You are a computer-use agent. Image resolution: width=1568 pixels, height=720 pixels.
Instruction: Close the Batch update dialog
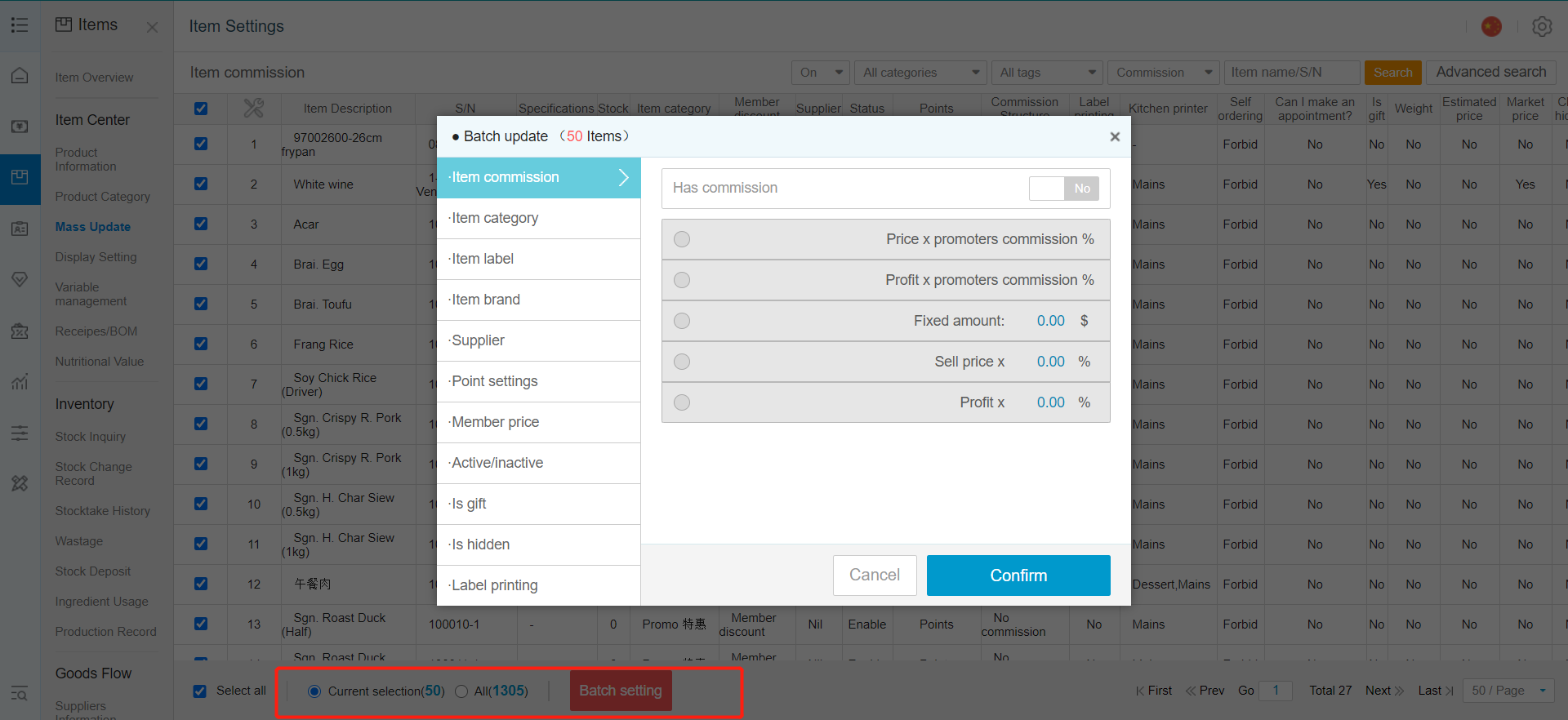(x=1115, y=136)
